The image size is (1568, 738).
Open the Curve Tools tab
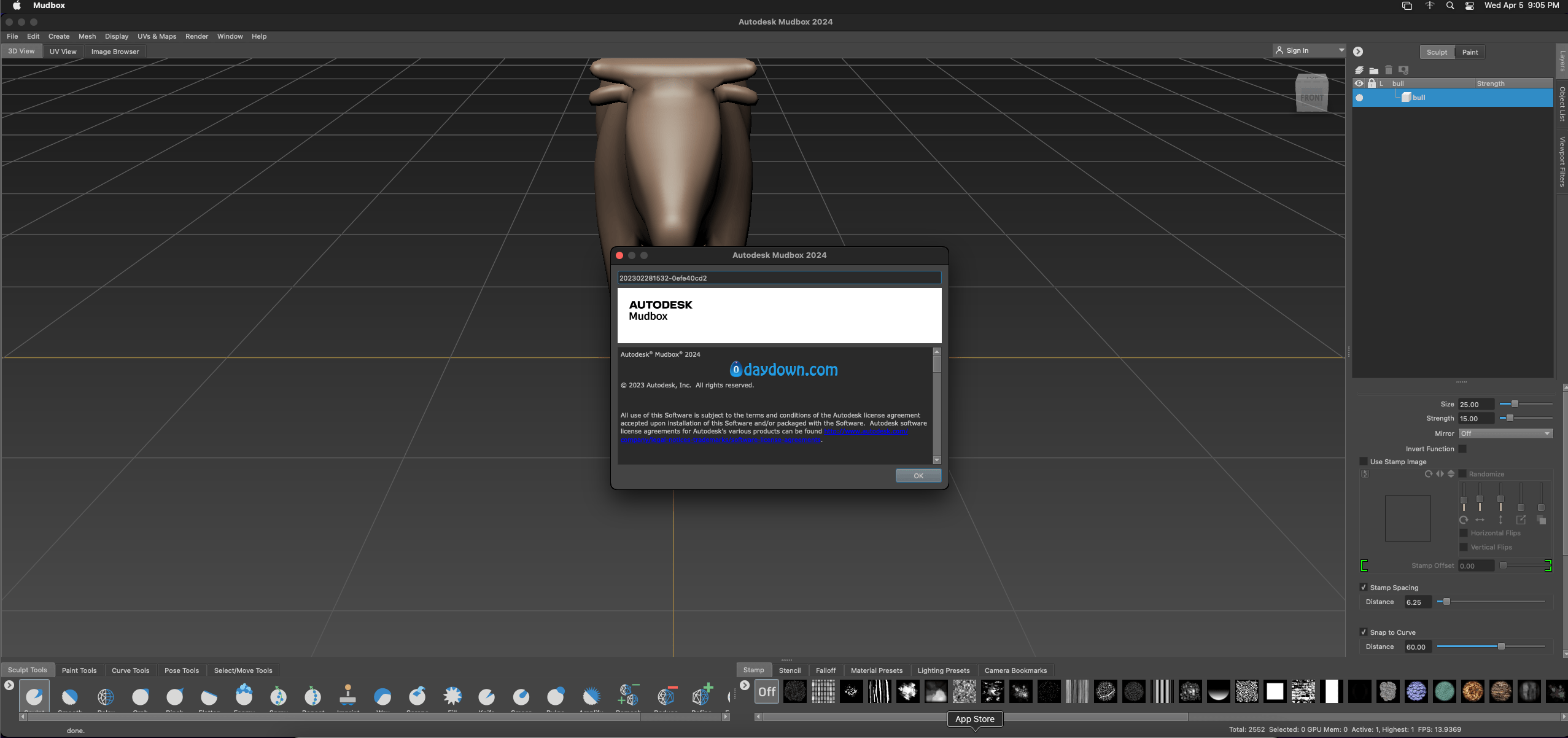[x=130, y=670]
